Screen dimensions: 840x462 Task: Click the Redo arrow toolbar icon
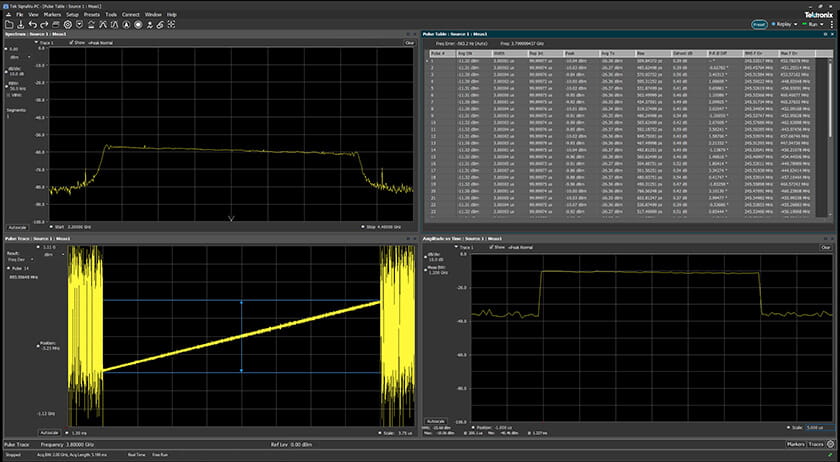click(x=45, y=24)
